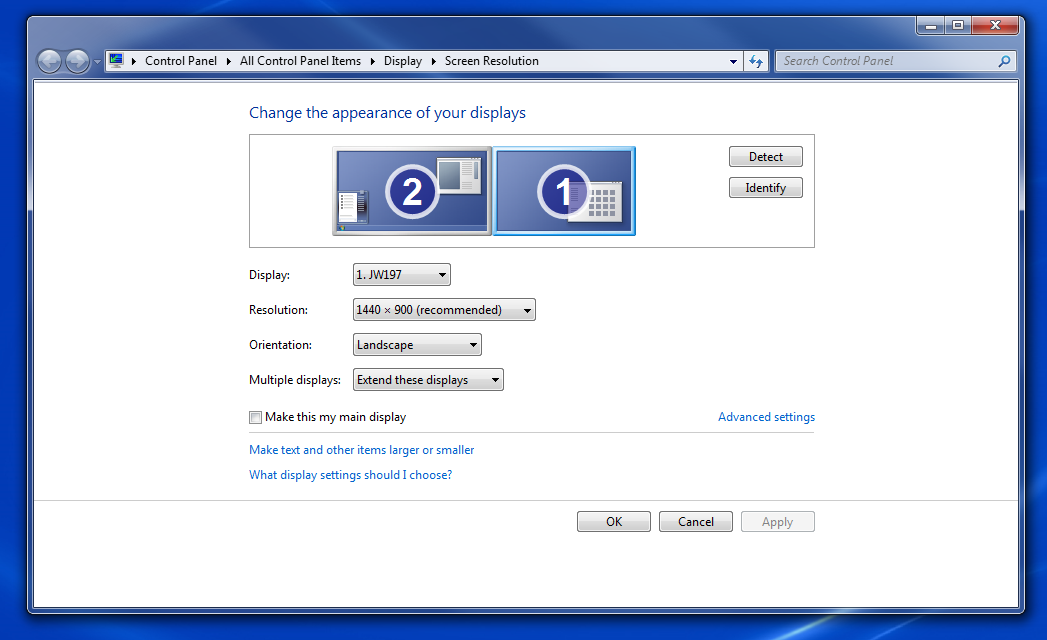This screenshot has height=640, width=1047.
Task: Open Advanced settings link
Action: [767, 417]
